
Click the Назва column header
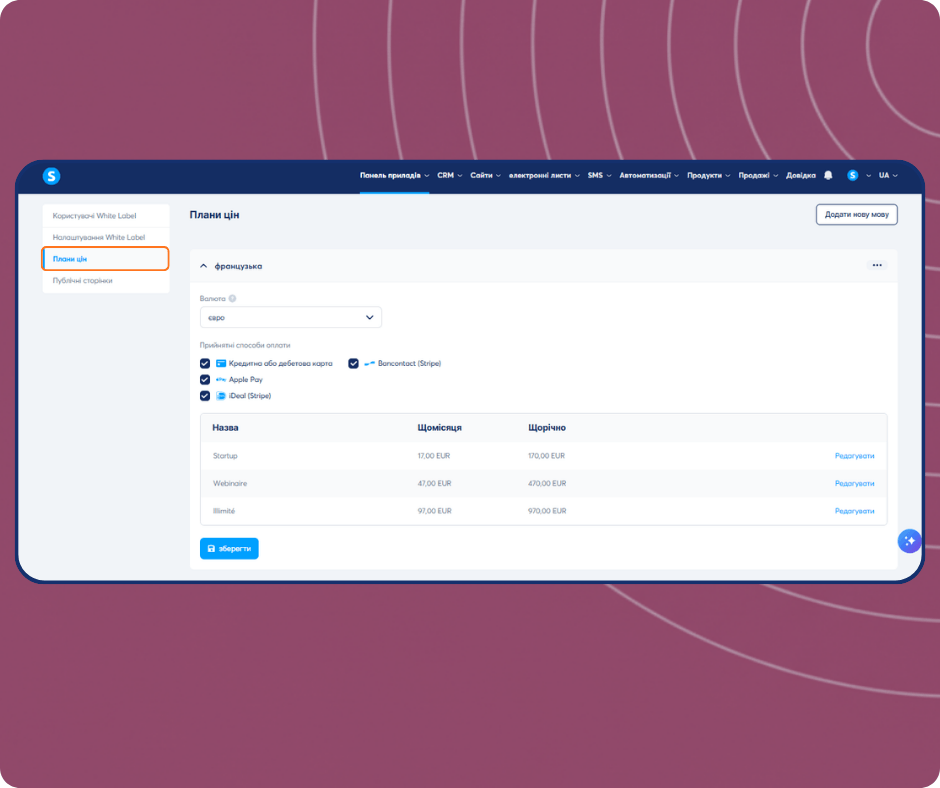point(225,428)
